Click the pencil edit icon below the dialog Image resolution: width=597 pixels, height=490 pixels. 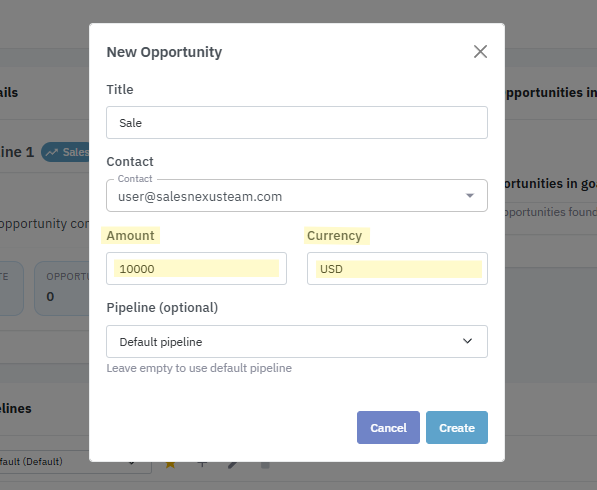pos(233,465)
